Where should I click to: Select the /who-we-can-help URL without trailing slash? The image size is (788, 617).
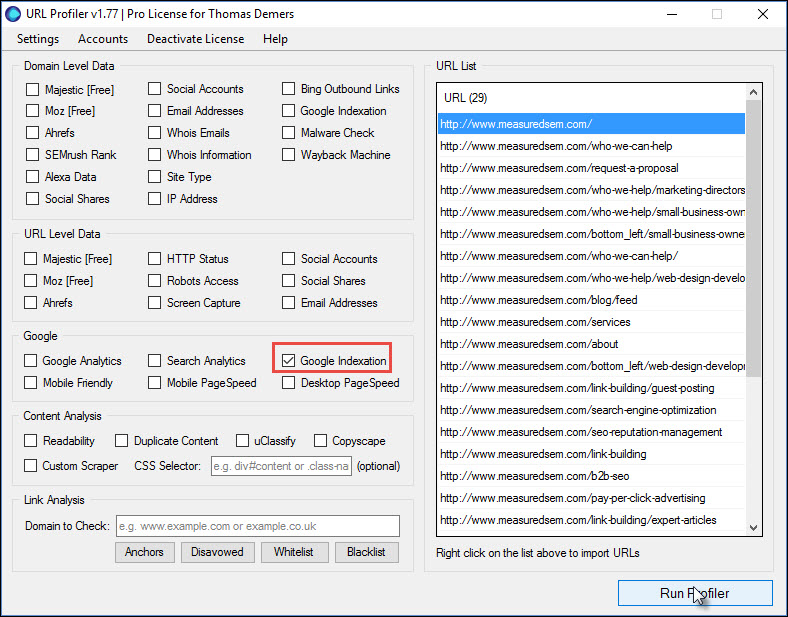(x=591, y=146)
